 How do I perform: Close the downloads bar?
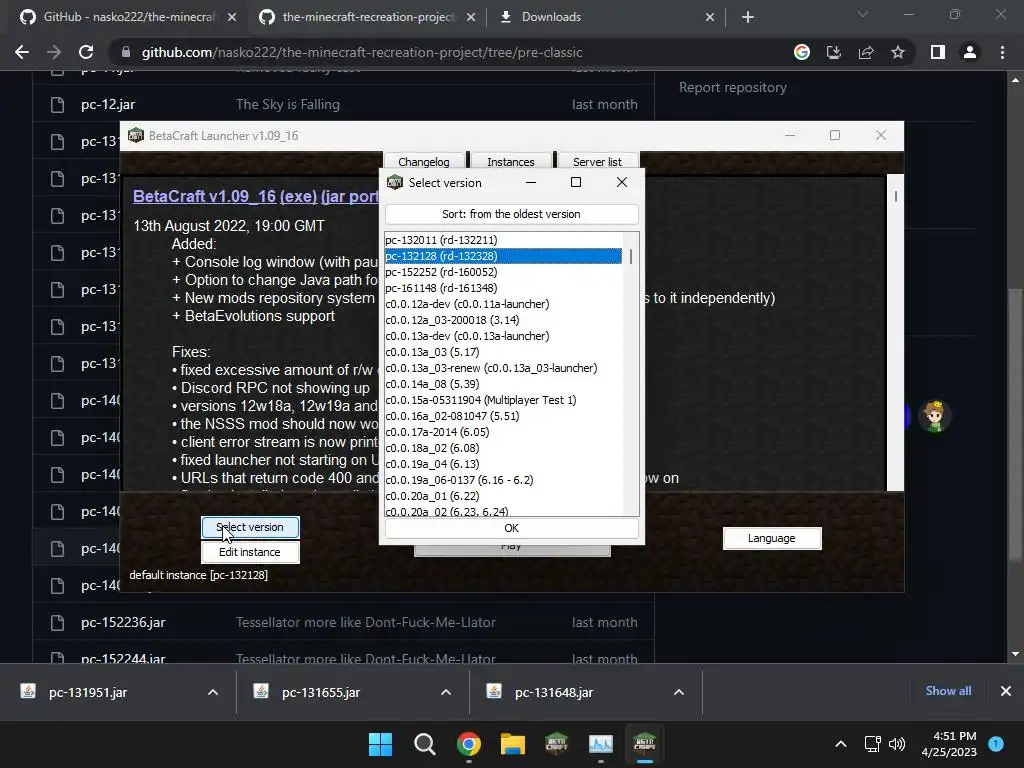tap(1006, 691)
